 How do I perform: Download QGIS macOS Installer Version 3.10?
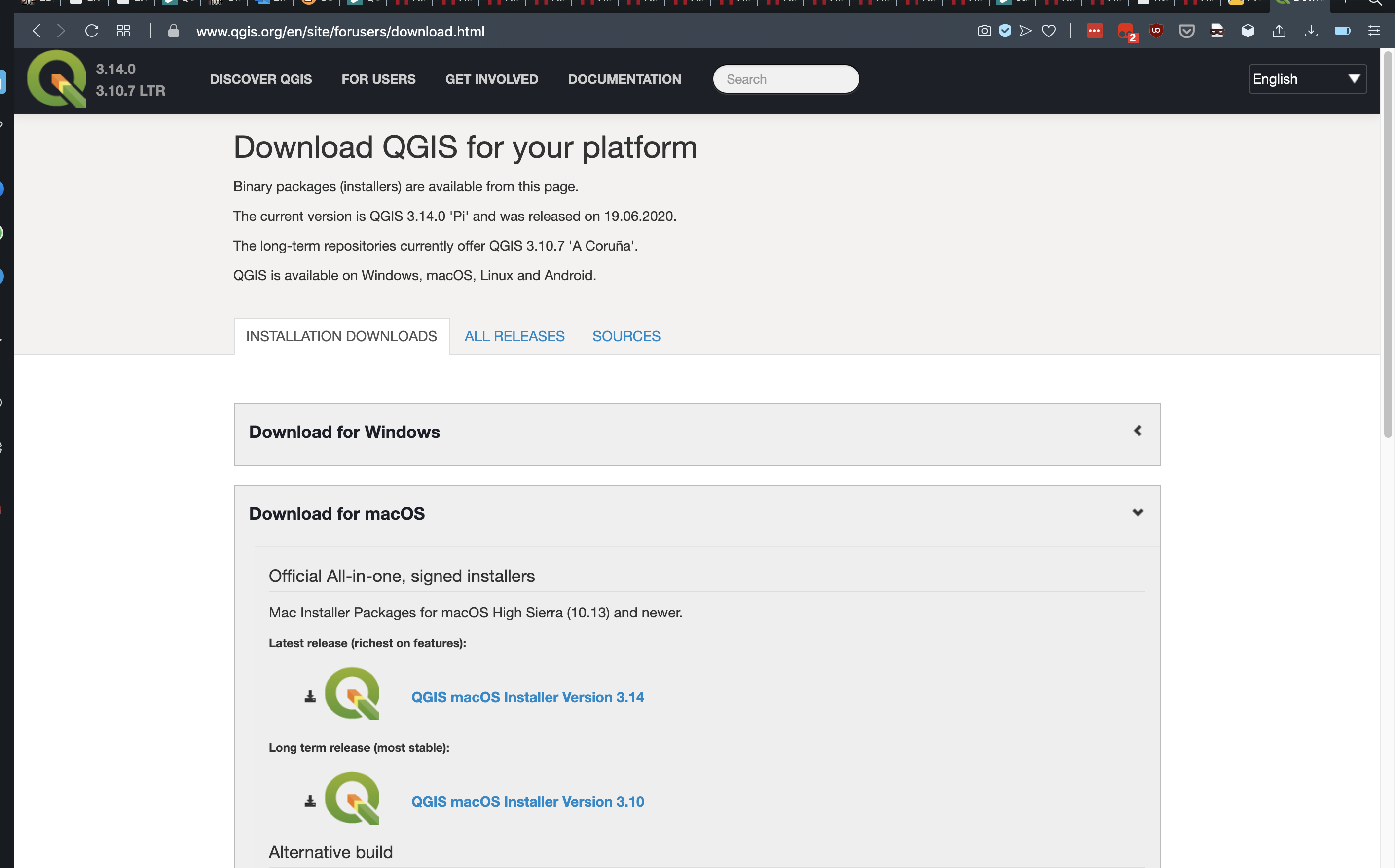point(528,801)
